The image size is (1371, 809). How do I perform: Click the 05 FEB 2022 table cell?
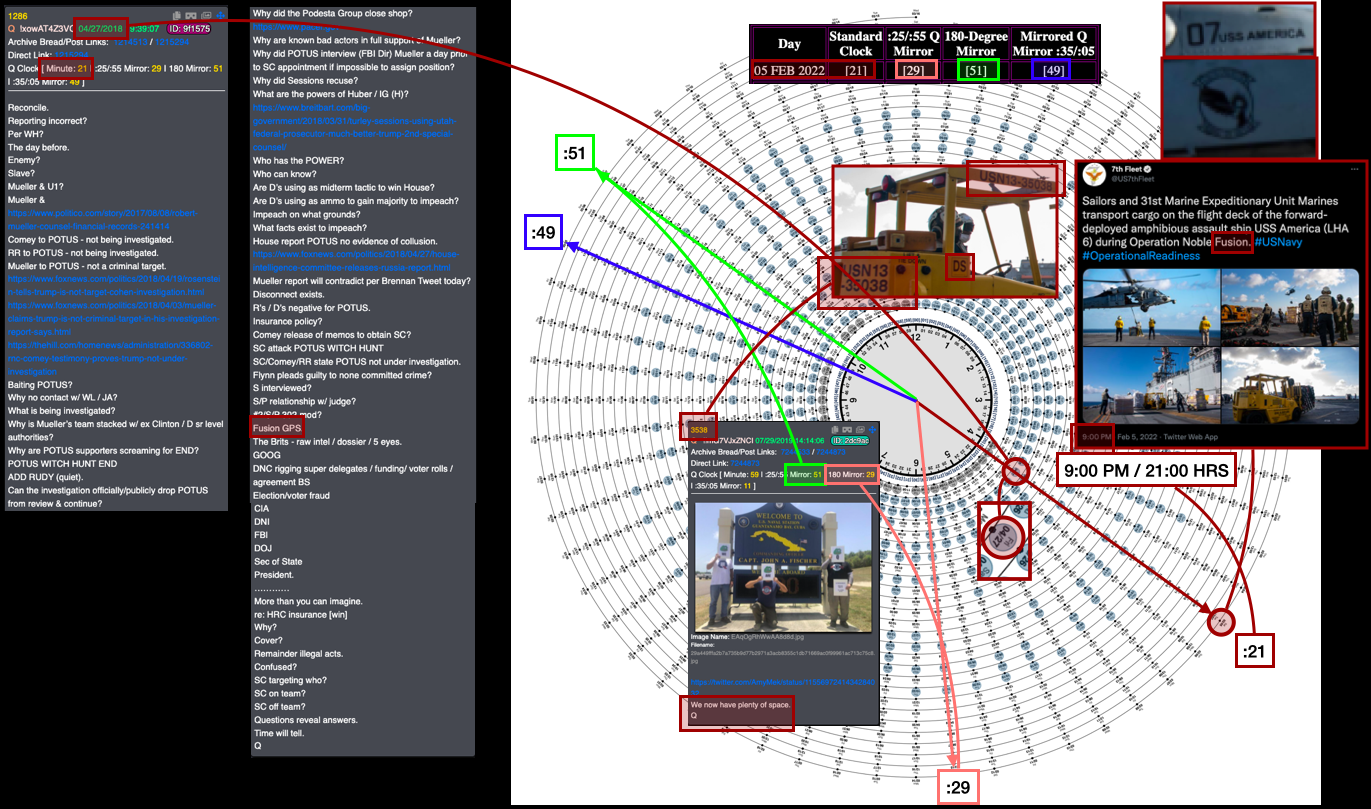pos(789,70)
